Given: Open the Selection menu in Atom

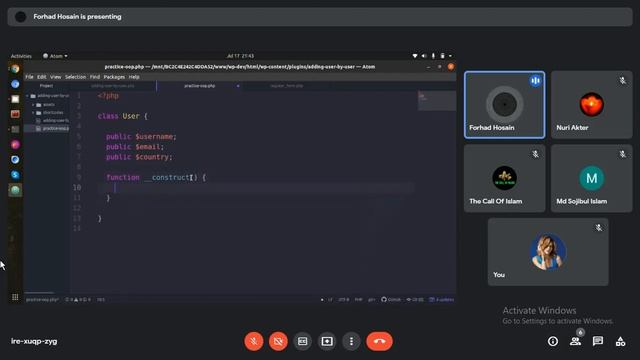Looking at the screenshot, I should [76, 77].
